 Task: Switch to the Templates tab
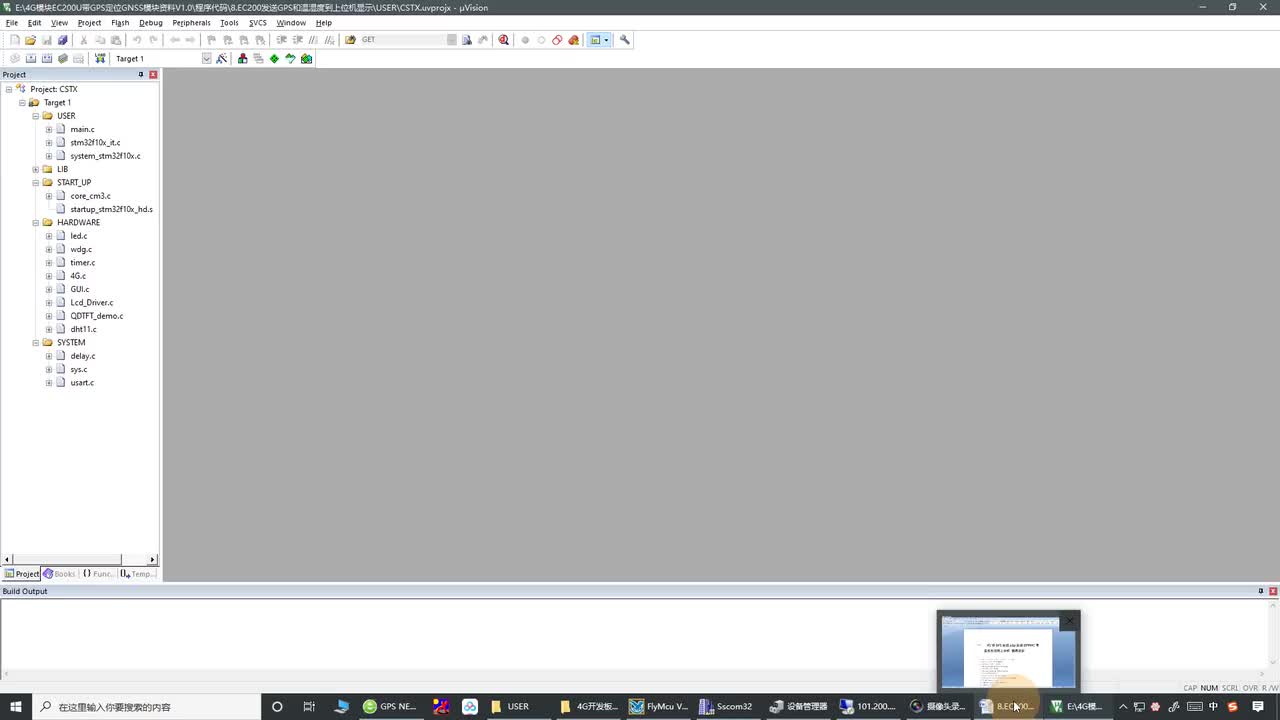(x=138, y=574)
